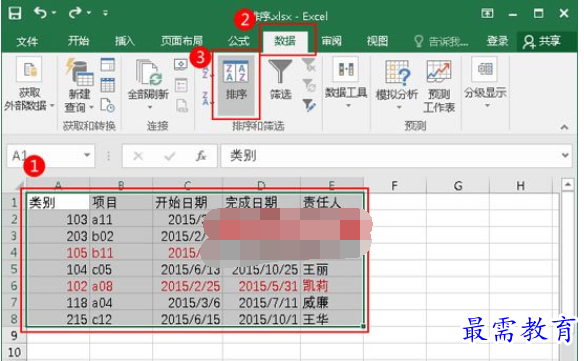Click the vertical scrollbar up arrow

[x=567, y=185]
